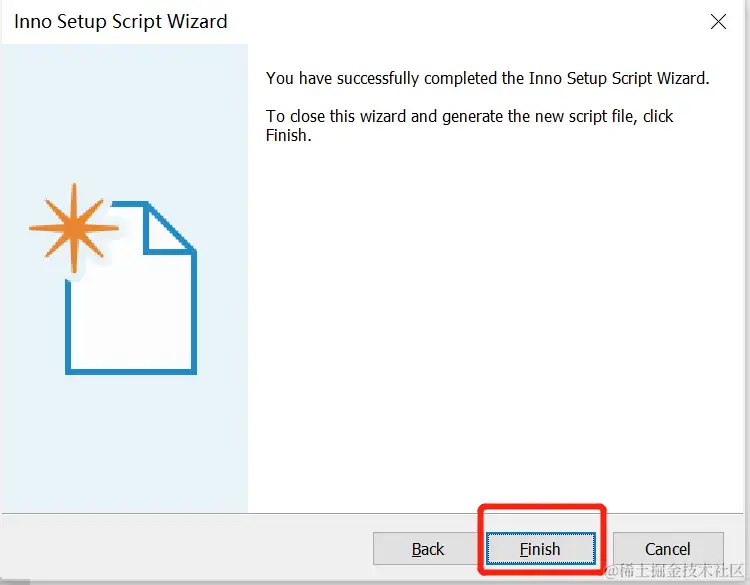This screenshot has width=750, height=585.
Task: Click the successfully completed message text
Action: pyautogui.click(x=487, y=78)
